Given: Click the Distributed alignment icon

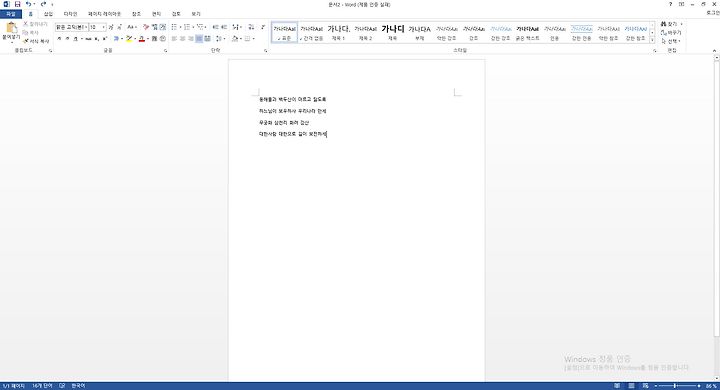Looking at the screenshot, I should tap(208, 39).
